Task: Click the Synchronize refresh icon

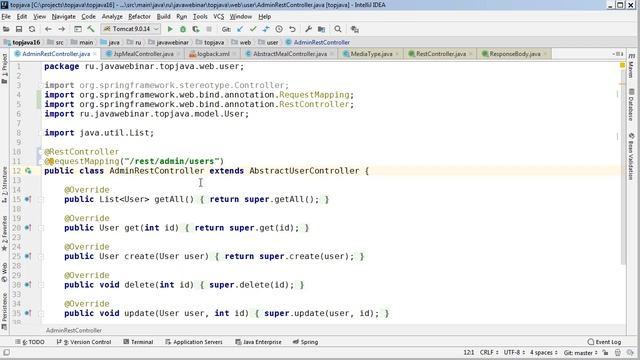Action: [32, 29]
